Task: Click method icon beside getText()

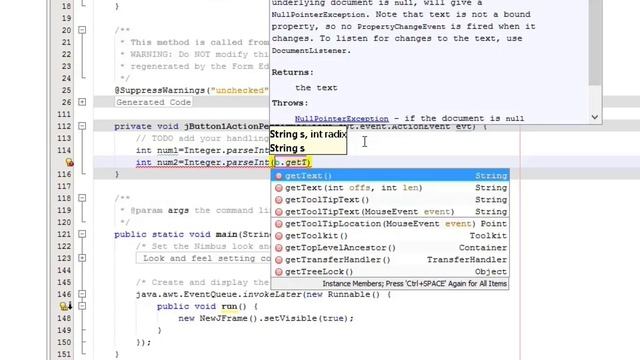Action: 279,176
